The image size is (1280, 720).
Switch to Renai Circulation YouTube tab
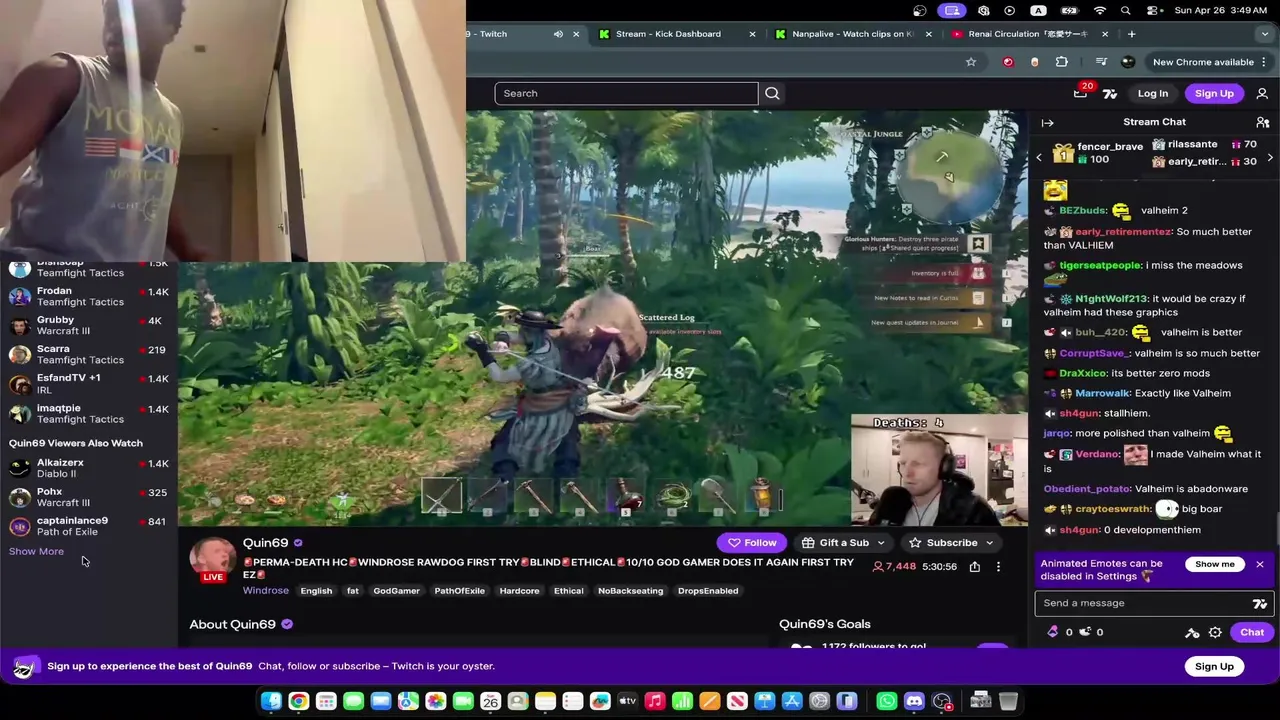(x=1029, y=34)
